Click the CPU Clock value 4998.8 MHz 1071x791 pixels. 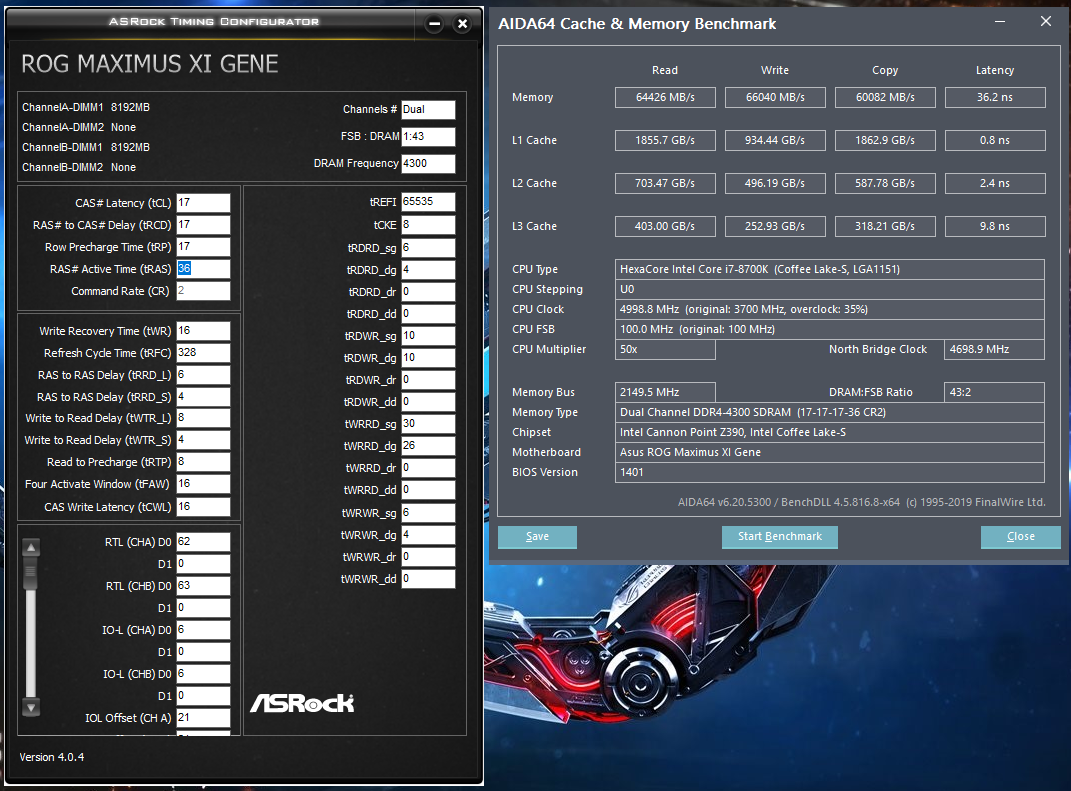[x=829, y=309]
